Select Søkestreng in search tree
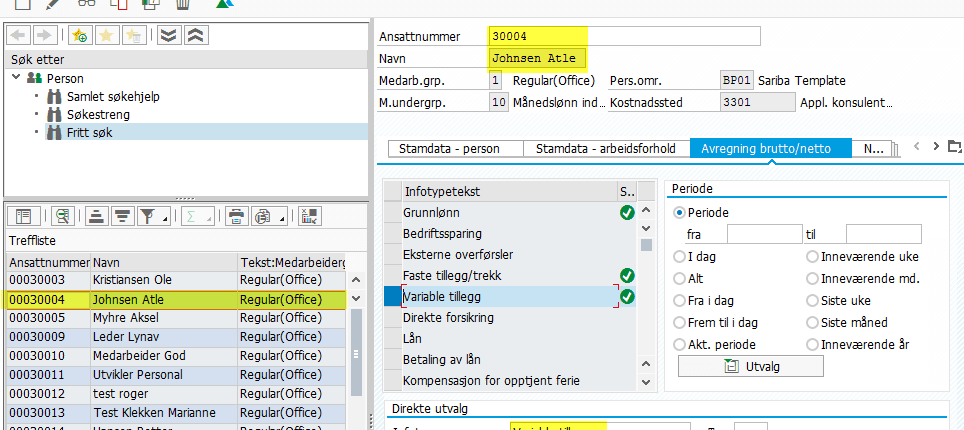The image size is (964, 430). coord(98,114)
